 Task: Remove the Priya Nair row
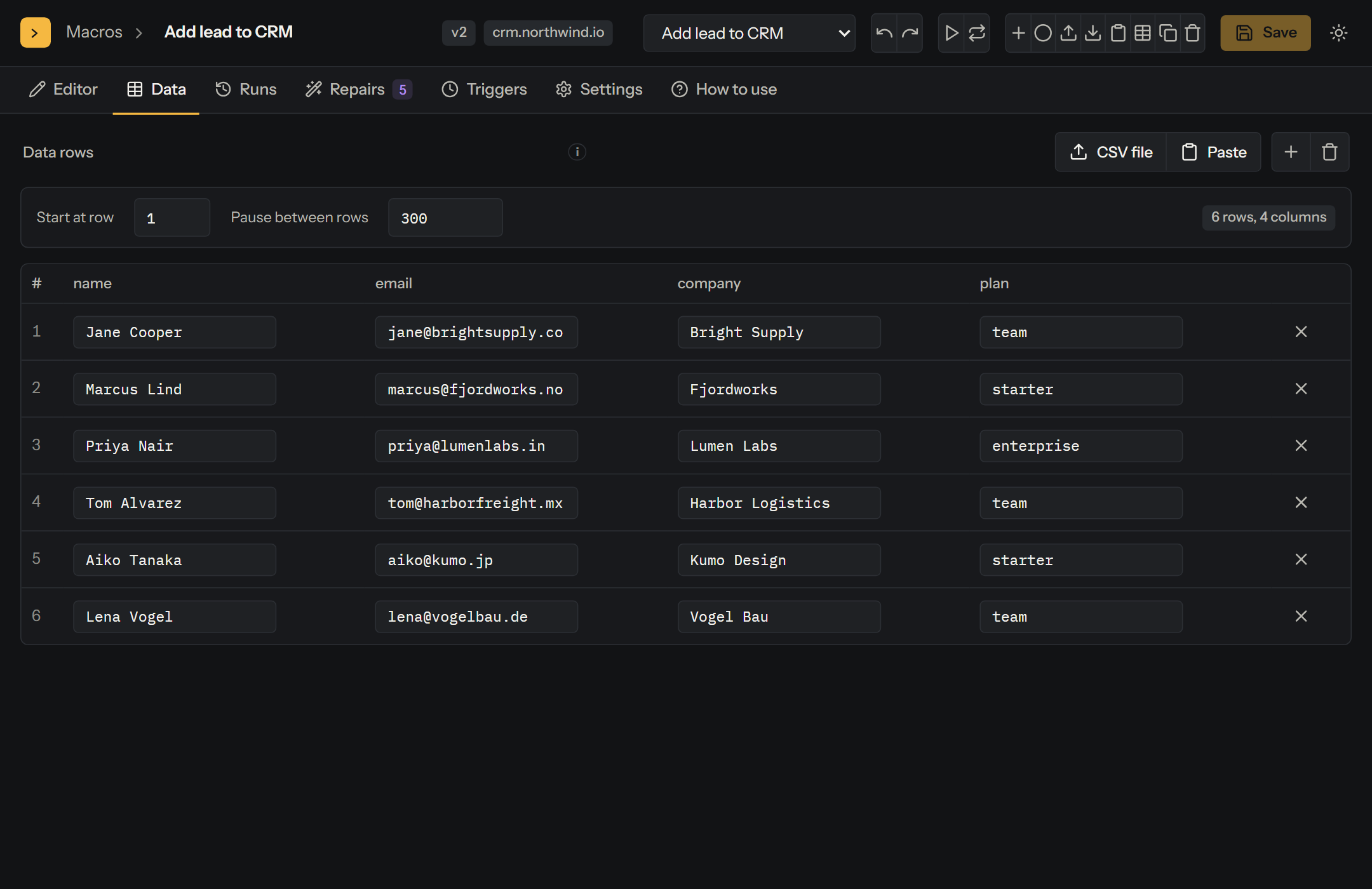(1301, 446)
